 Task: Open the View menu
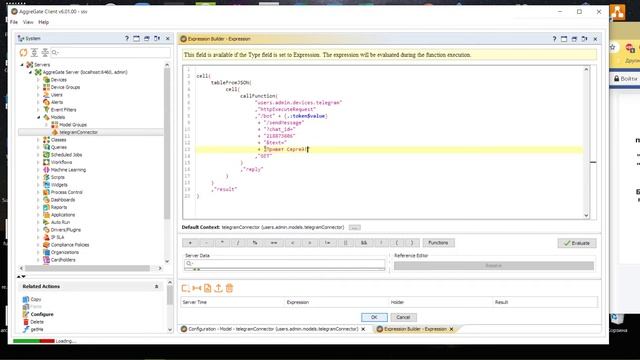28,22
